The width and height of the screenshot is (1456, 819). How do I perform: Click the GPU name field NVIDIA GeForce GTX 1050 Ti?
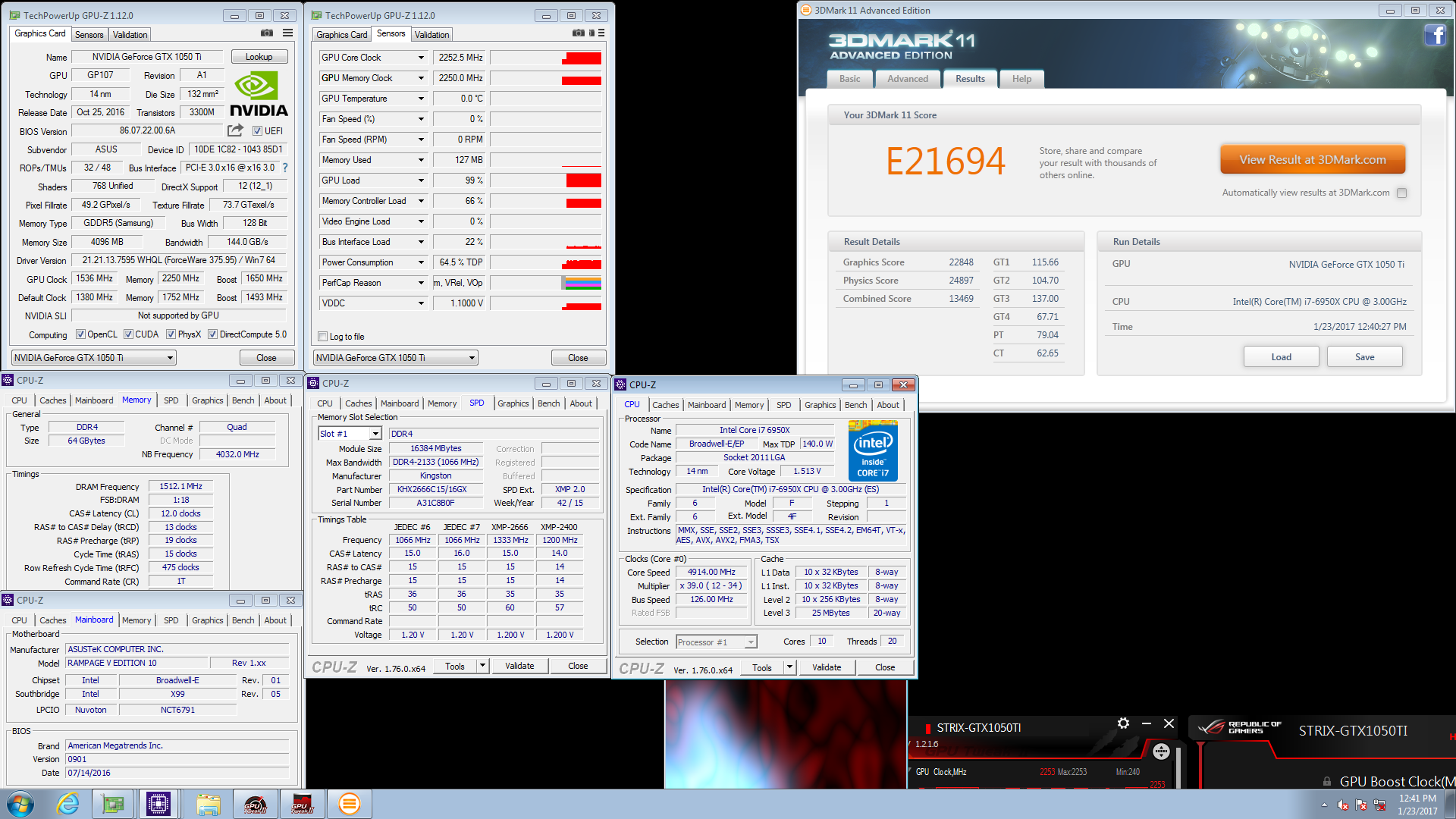point(147,57)
